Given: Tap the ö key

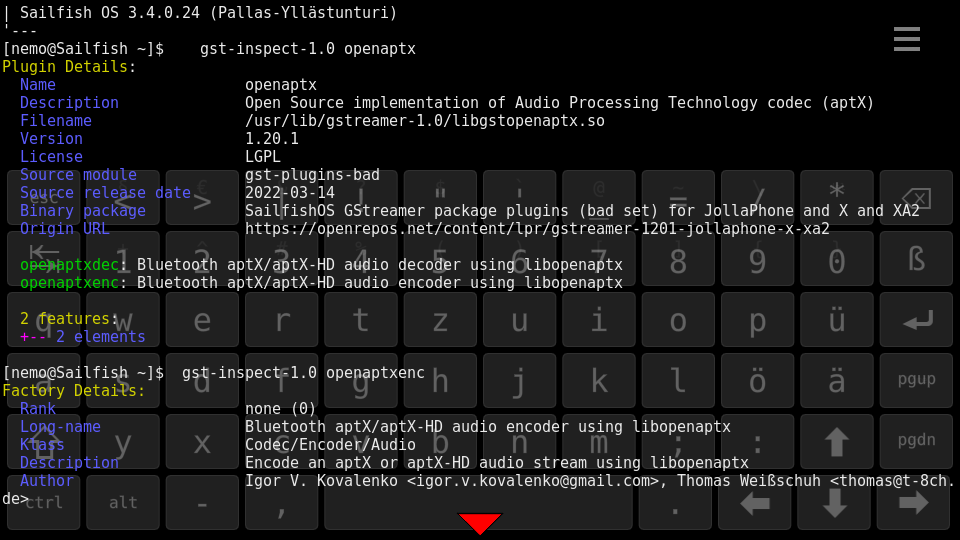Looking at the screenshot, I should tap(757, 381).
